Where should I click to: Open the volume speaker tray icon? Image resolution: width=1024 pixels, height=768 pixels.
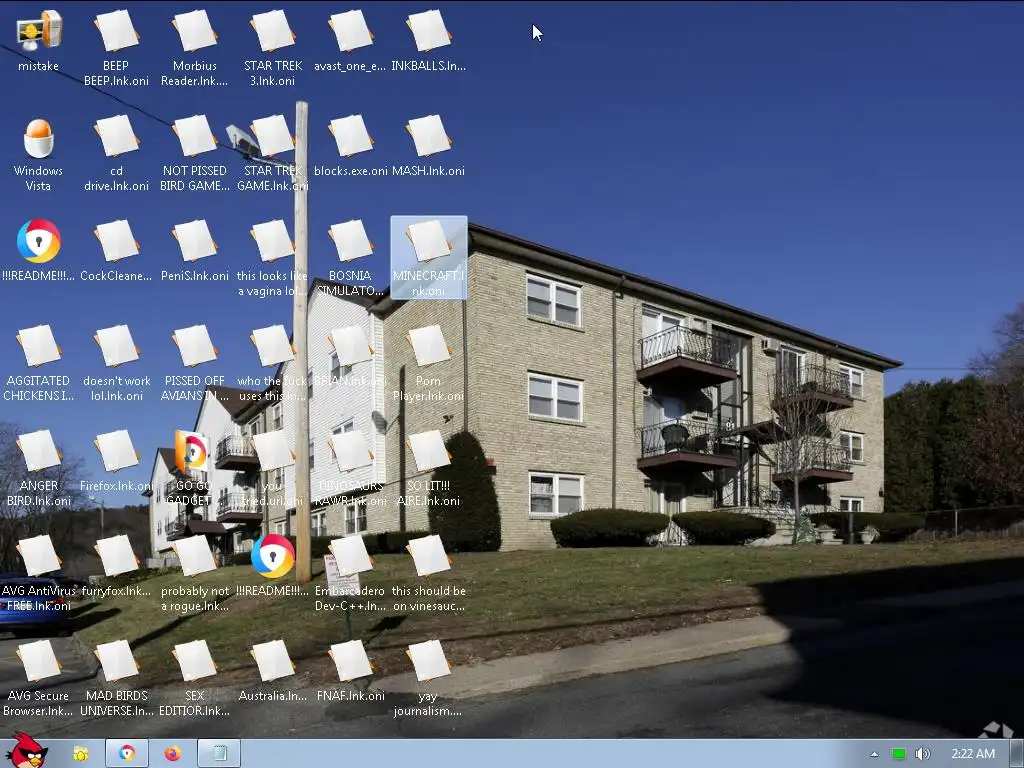pyautogui.click(x=922, y=754)
